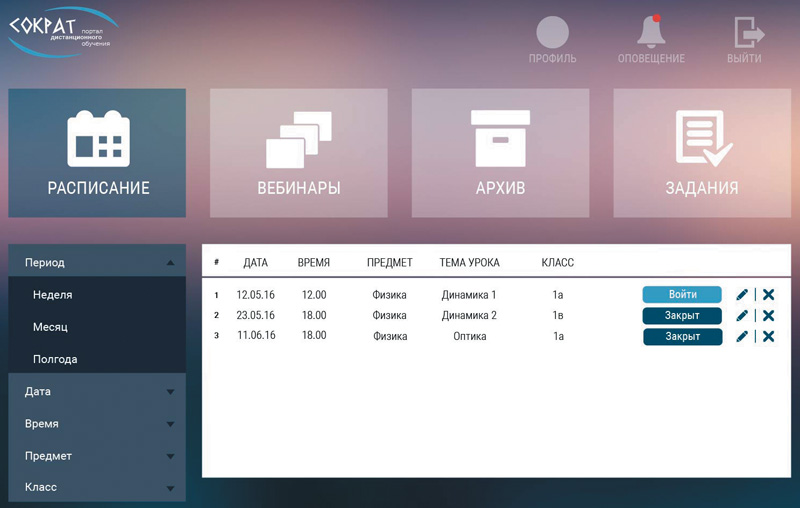Delete the Динамика 2 lesson row
Screen dimensions: 800x508
[768, 316]
